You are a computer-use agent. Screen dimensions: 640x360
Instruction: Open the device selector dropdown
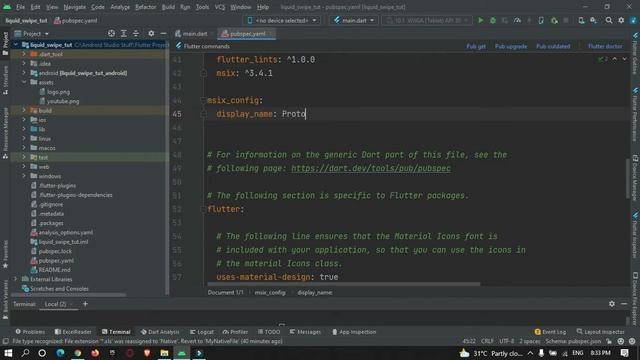pyautogui.click(x=282, y=20)
